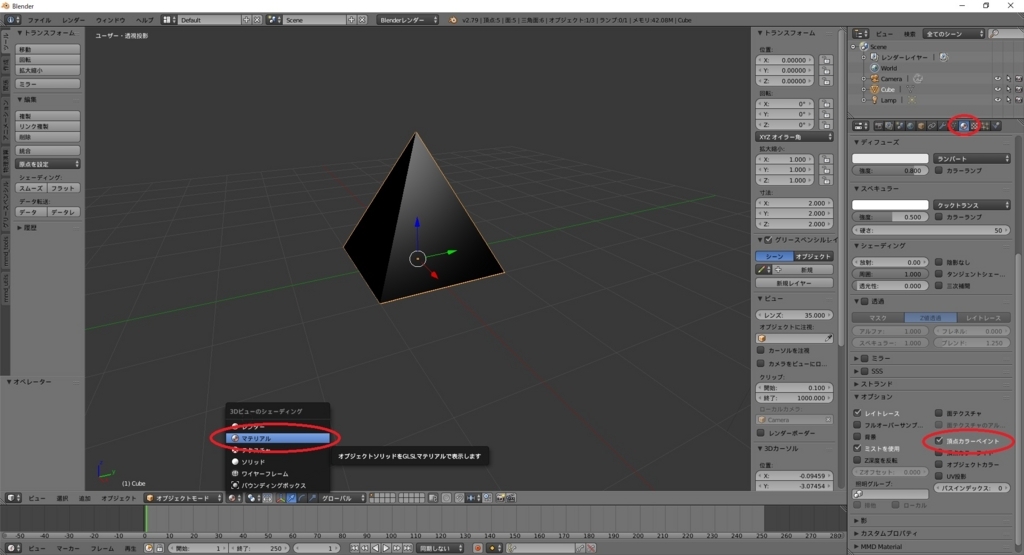Hide the Cube with its eye icon

click(x=997, y=89)
